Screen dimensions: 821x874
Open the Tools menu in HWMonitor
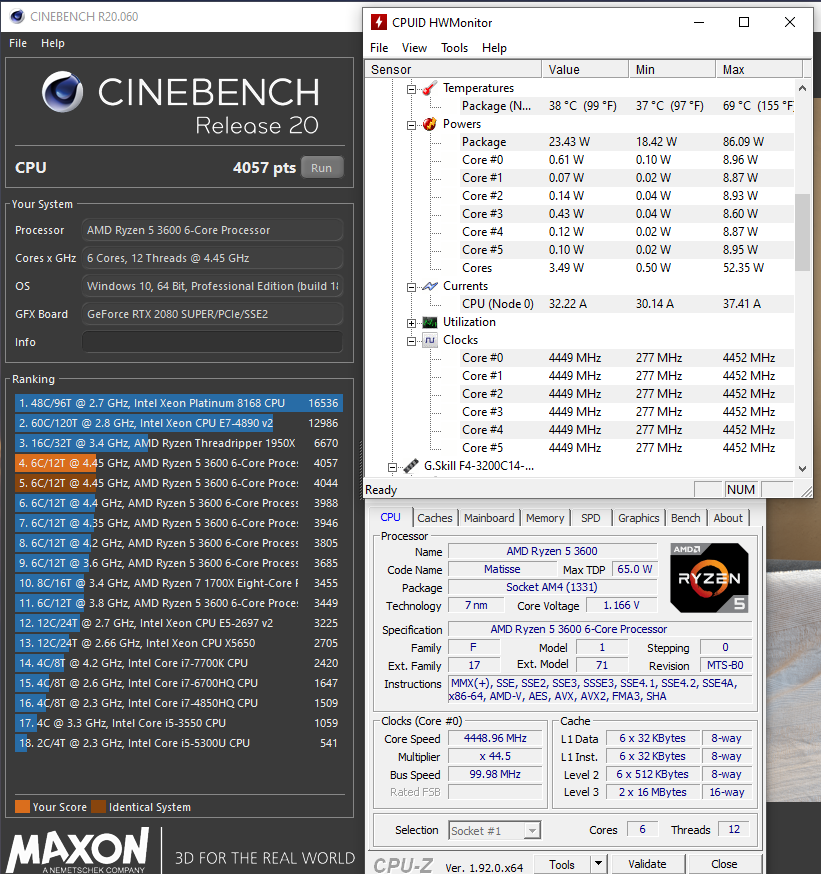pos(454,48)
